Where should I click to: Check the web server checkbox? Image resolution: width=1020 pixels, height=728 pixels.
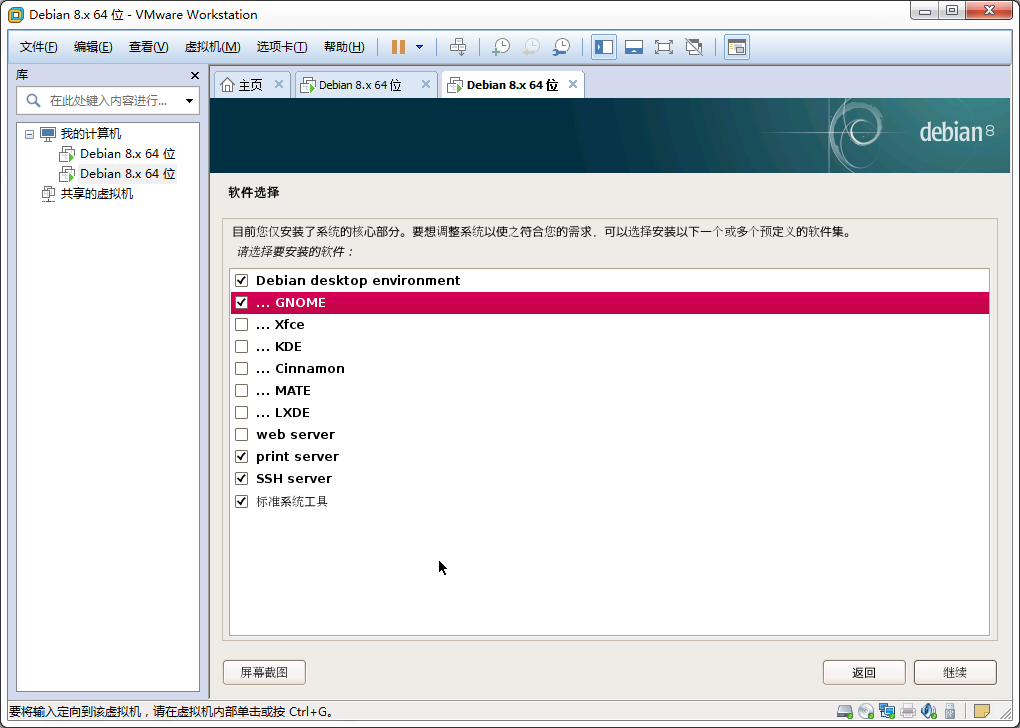[x=241, y=435]
